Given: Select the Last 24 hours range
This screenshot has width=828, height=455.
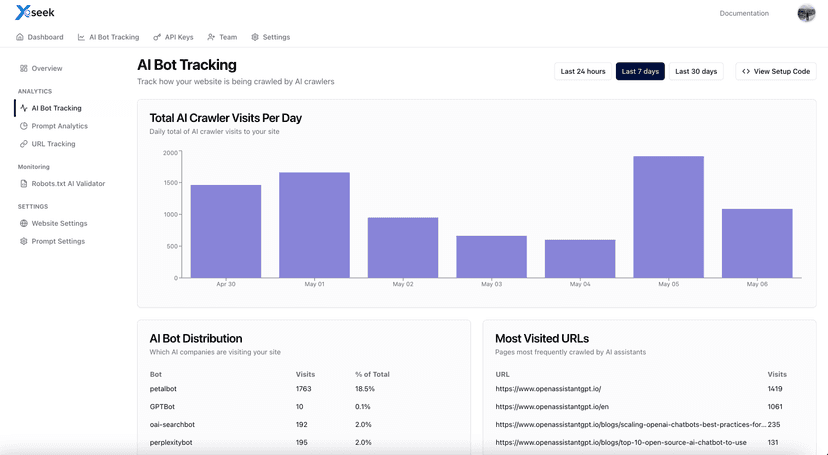Looking at the screenshot, I should (x=583, y=71).
